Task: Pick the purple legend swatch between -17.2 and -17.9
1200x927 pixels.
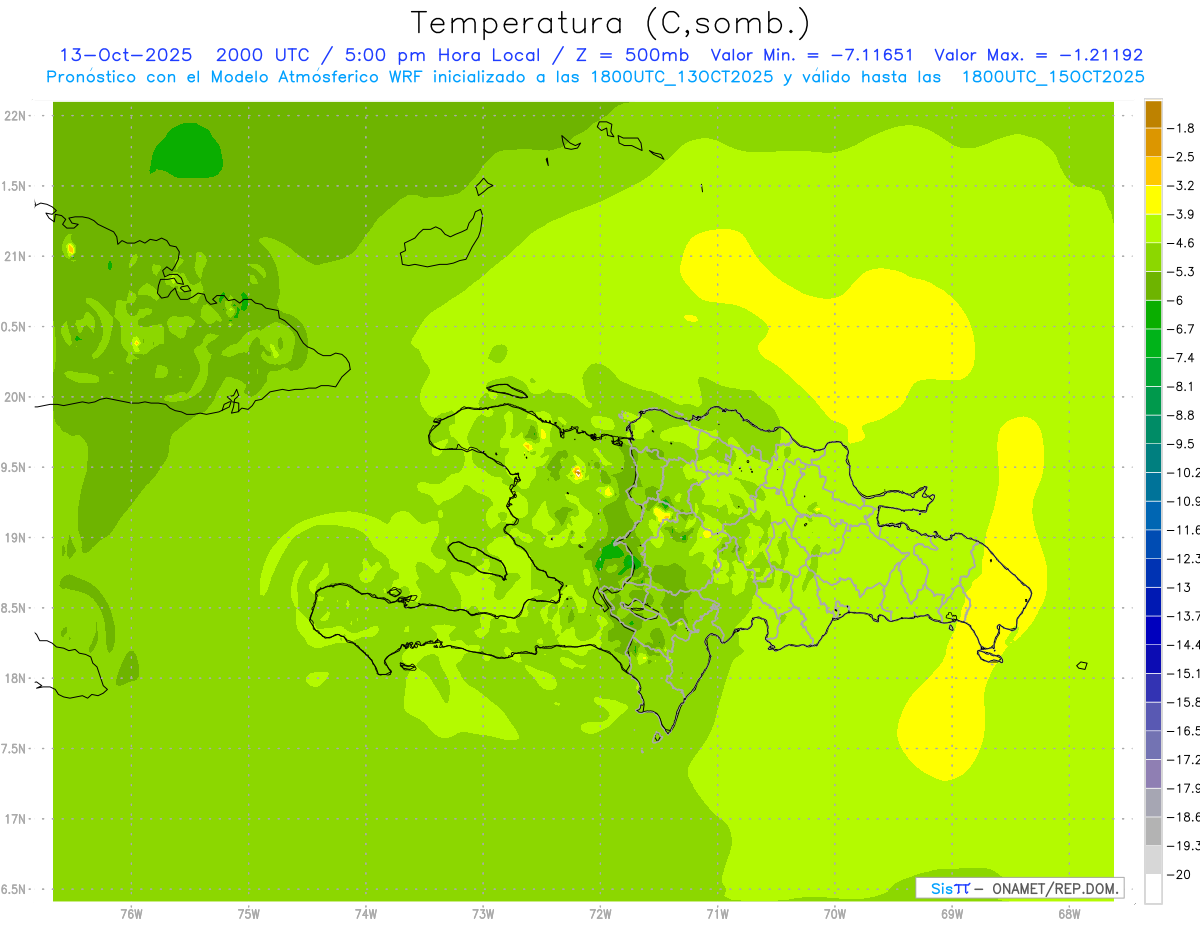Action: [x=1153, y=774]
